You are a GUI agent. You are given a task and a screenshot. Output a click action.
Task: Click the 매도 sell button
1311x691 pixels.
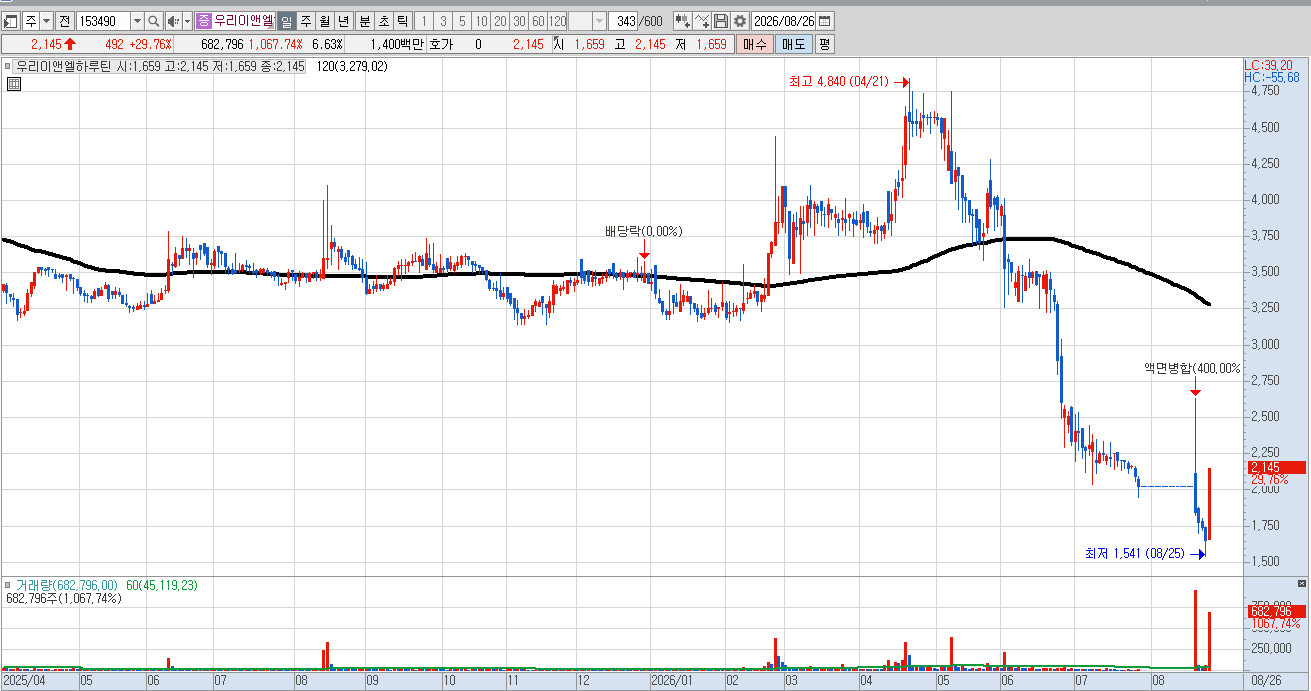pos(793,44)
